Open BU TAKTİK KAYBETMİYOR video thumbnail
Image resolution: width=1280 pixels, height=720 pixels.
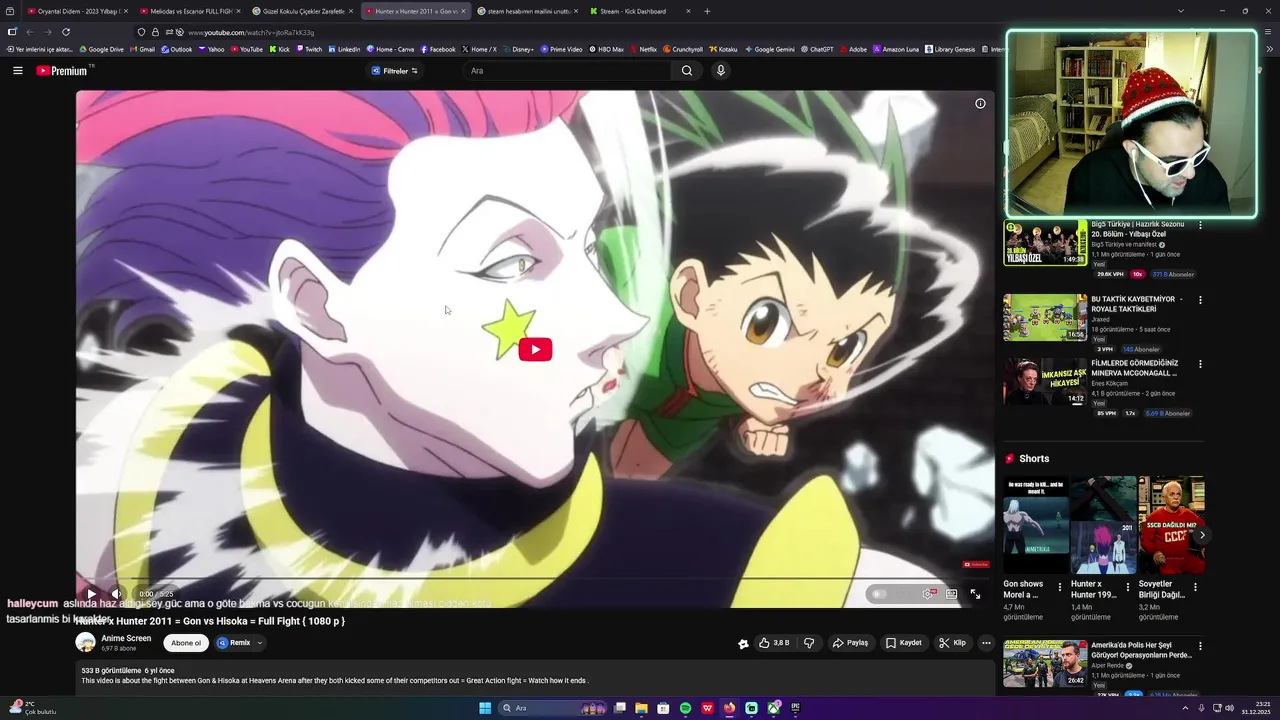click(1045, 317)
